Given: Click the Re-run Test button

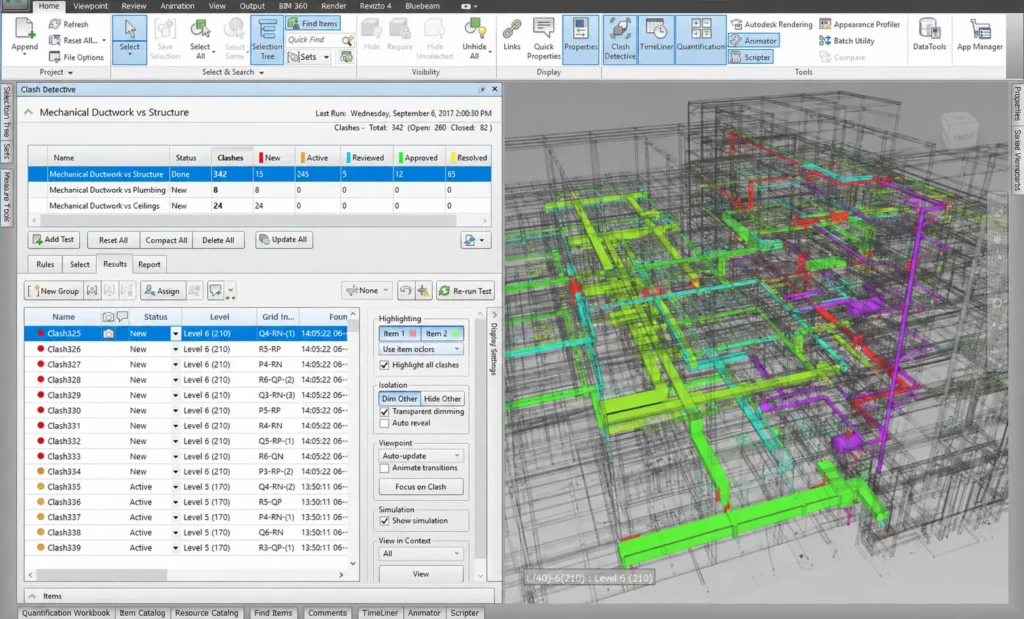Looking at the screenshot, I should 465,291.
